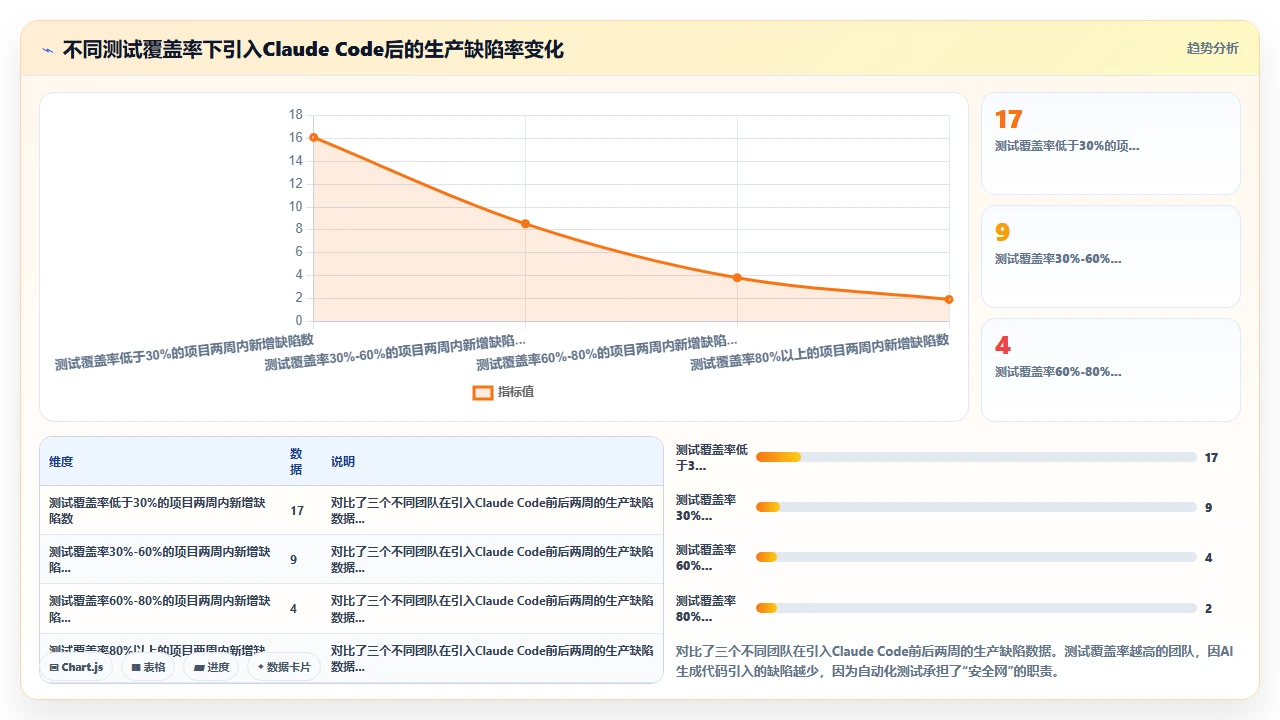Screen dimensions: 1280x720
Task: Click the 进度 tag chip
Action: point(211,667)
